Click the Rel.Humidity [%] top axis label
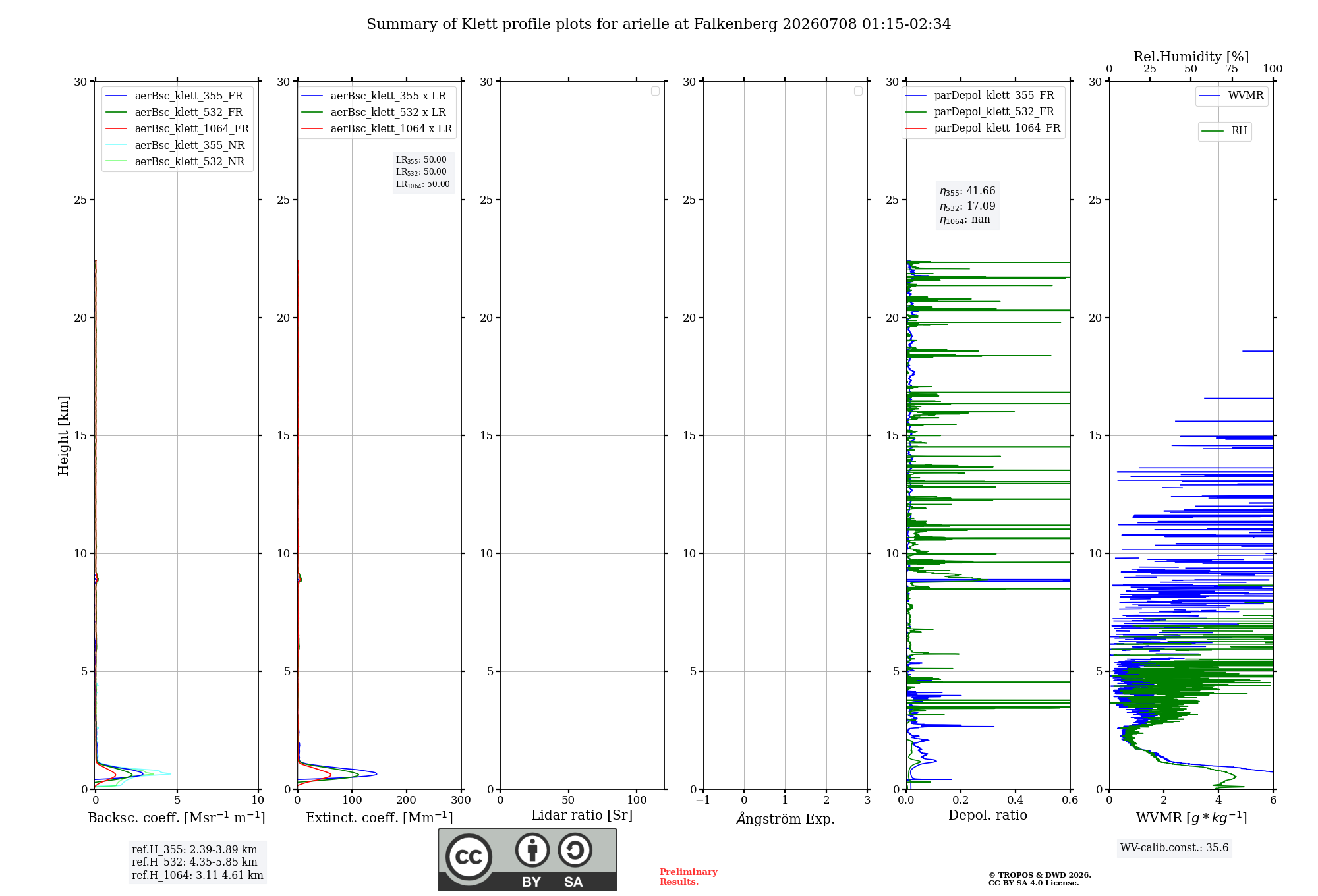Image resolution: width=1318 pixels, height=896 pixels. tap(1191, 57)
